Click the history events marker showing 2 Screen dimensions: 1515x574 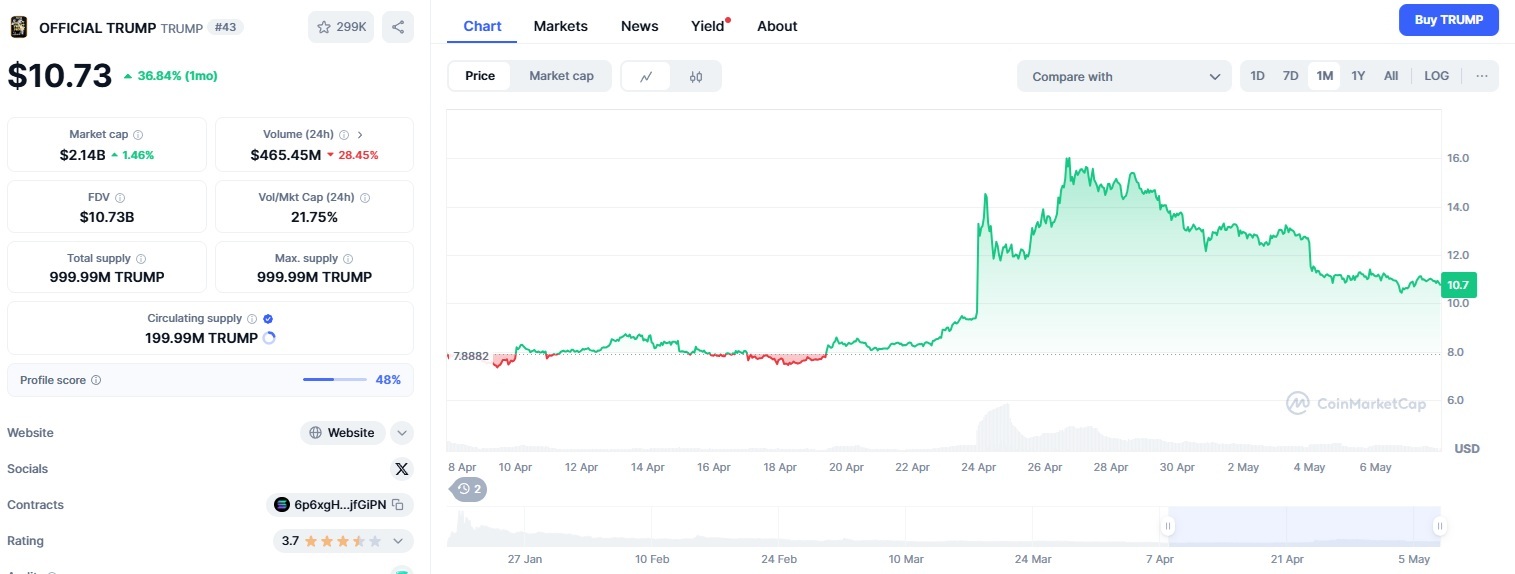click(470, 489)
